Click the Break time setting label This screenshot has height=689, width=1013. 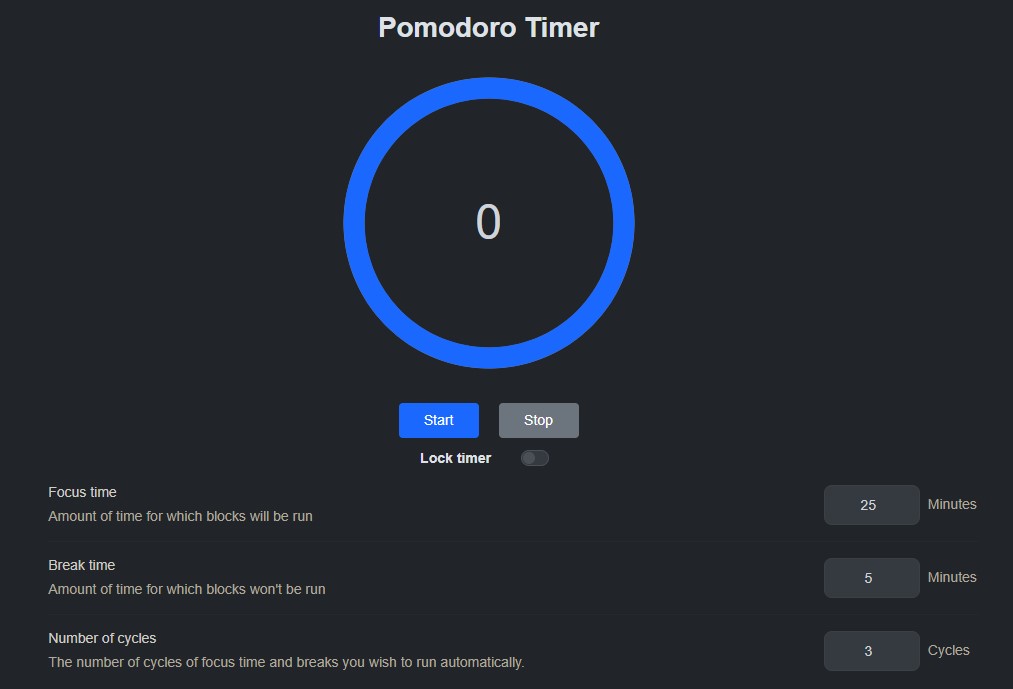click(81, 565)
